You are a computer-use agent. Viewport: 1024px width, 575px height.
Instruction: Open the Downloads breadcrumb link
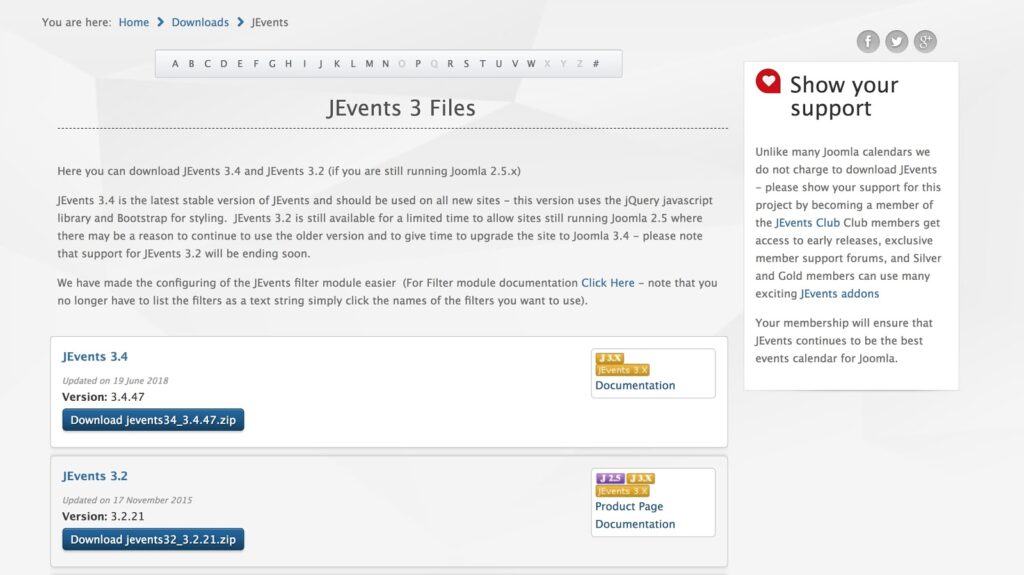tap(200, 22)
